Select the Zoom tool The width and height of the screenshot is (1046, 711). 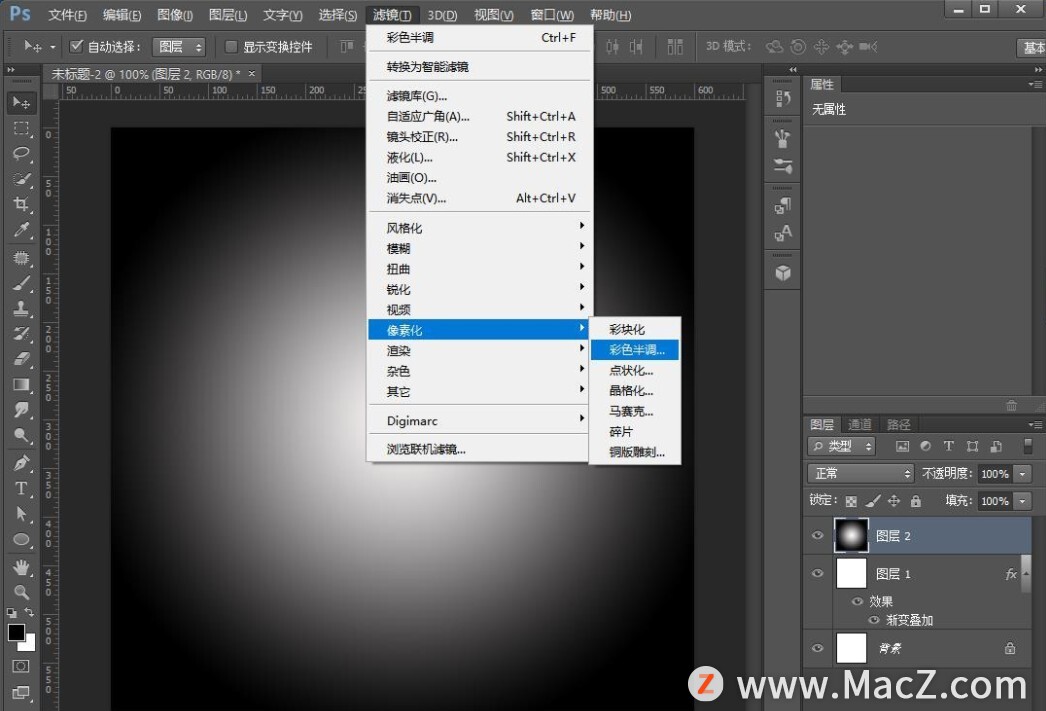coord(21,592)
